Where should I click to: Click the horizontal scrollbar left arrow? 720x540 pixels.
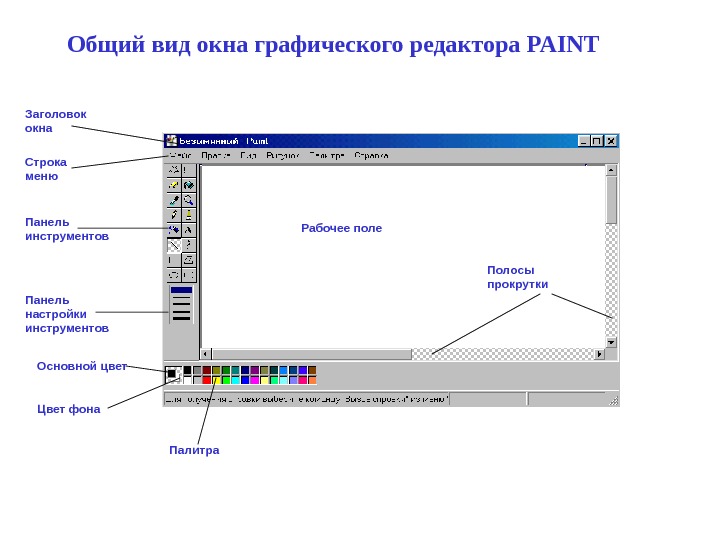point(206,354)
